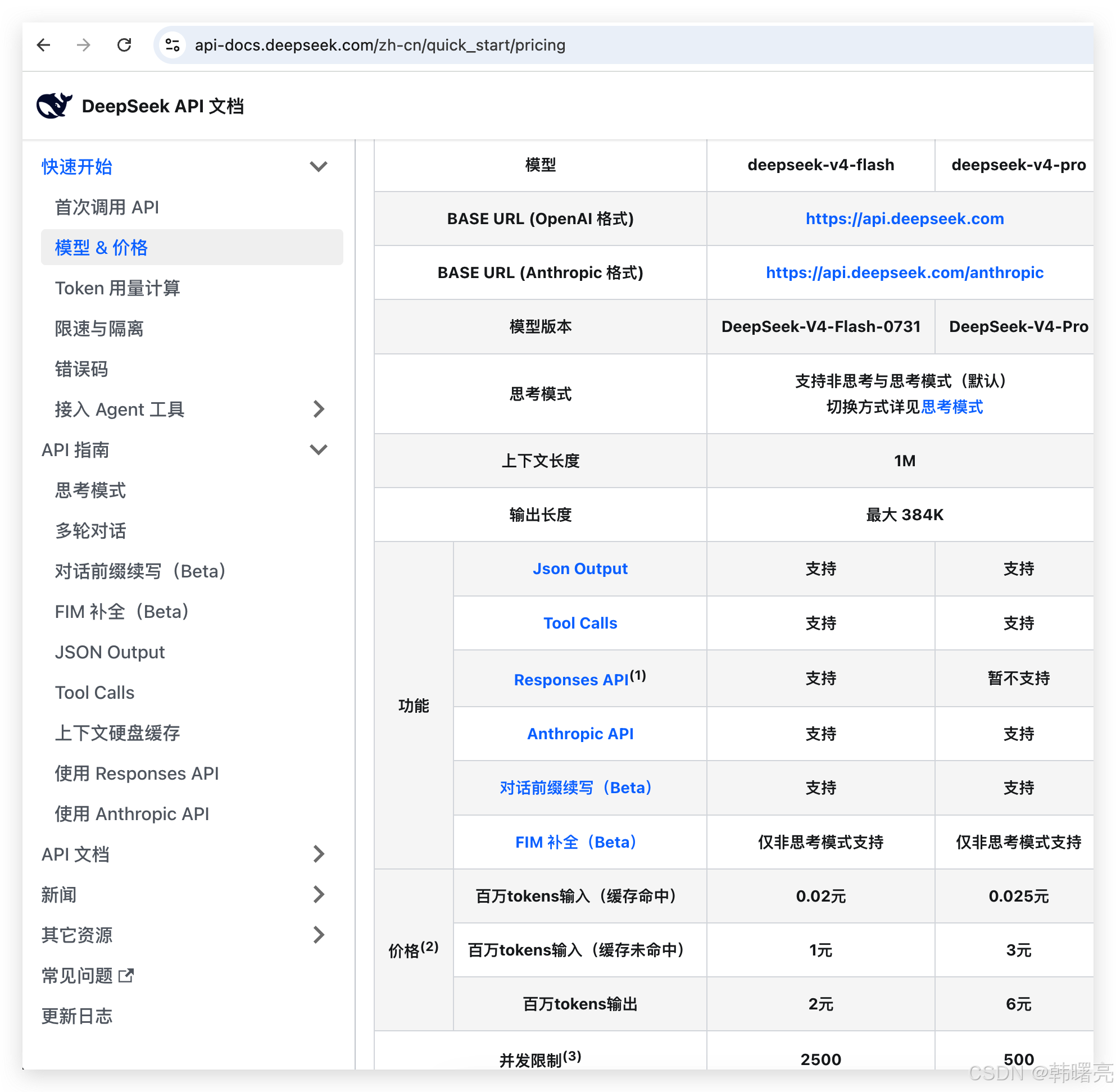Expand the 新闻 section chevron
The height and width of the screenshot is (1092, 1116).
319,894
